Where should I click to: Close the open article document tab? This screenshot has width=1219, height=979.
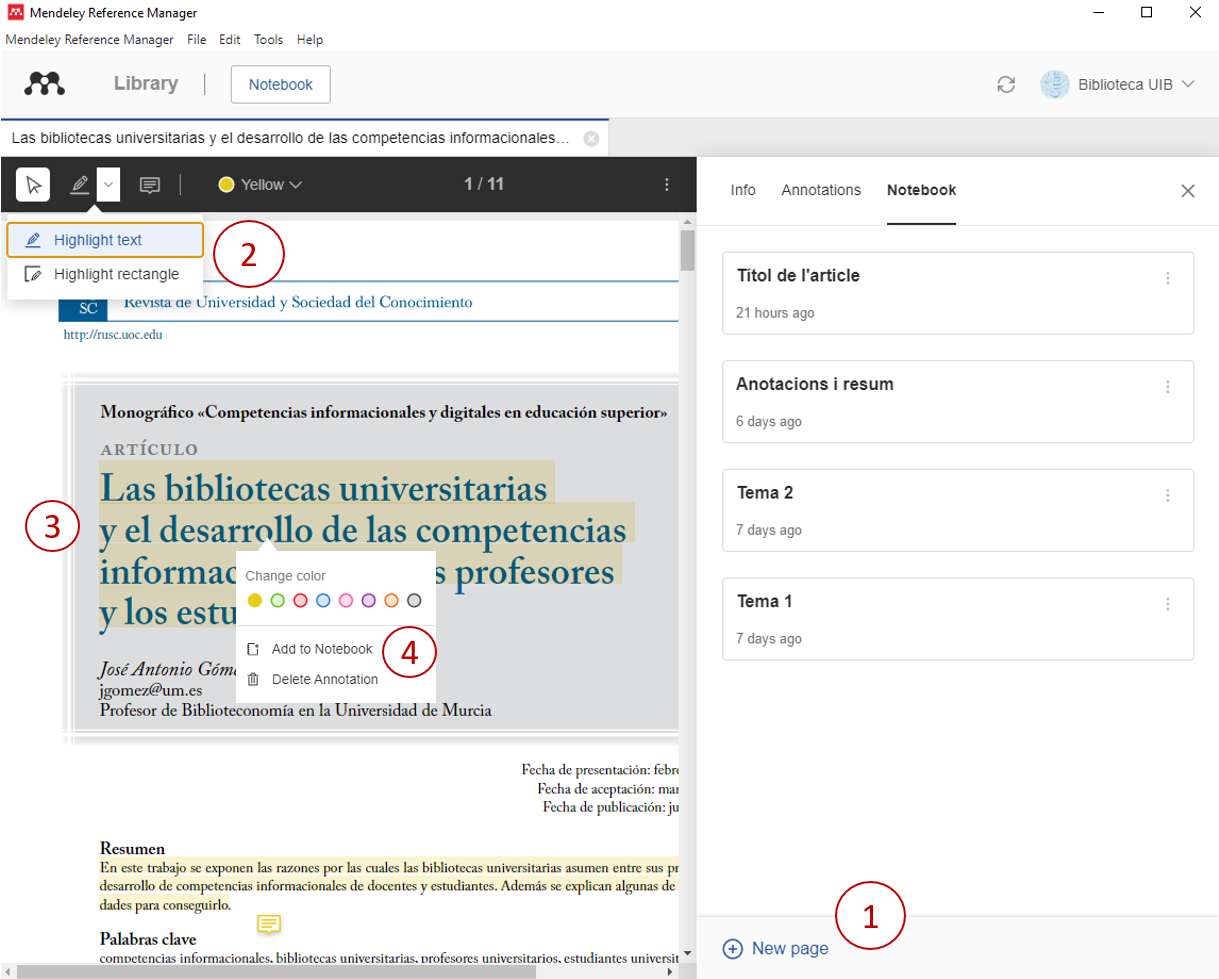591,138
